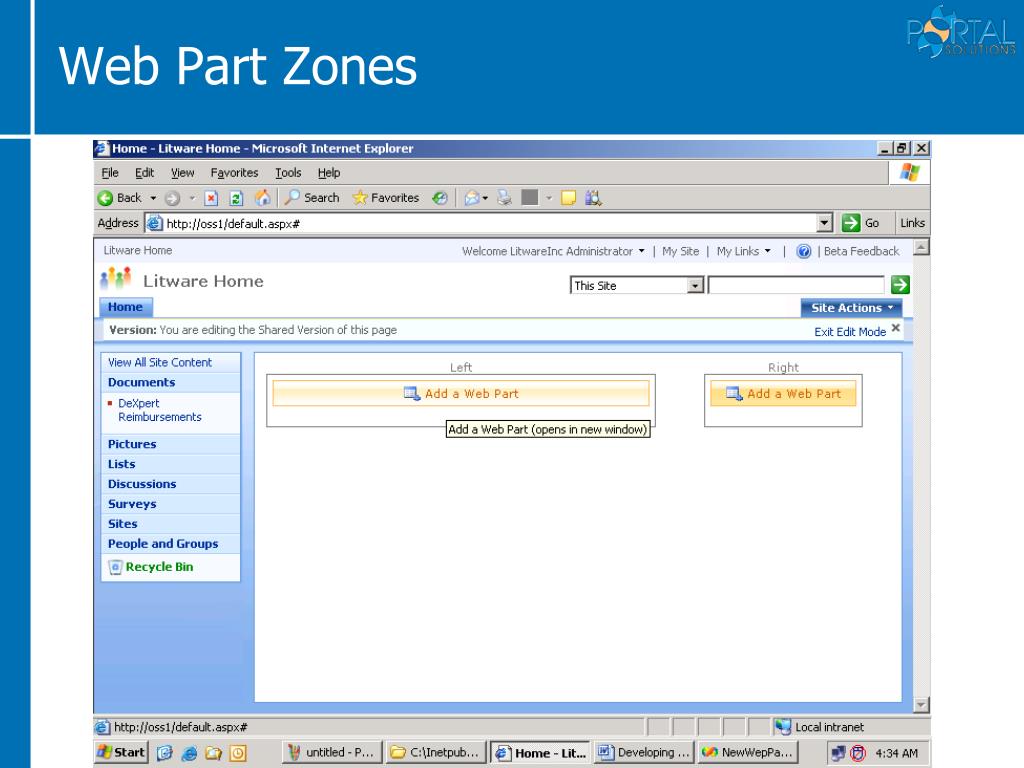Screen dimensions: 1024x768
Task: Click the Local intranet zone icon
Action: (x=783, y=726)
